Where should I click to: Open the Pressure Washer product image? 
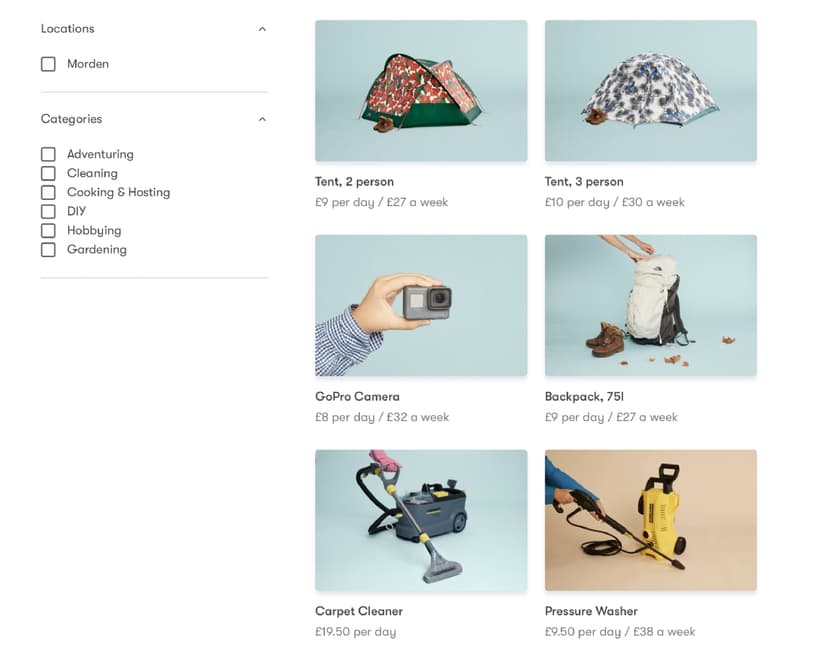650,520
